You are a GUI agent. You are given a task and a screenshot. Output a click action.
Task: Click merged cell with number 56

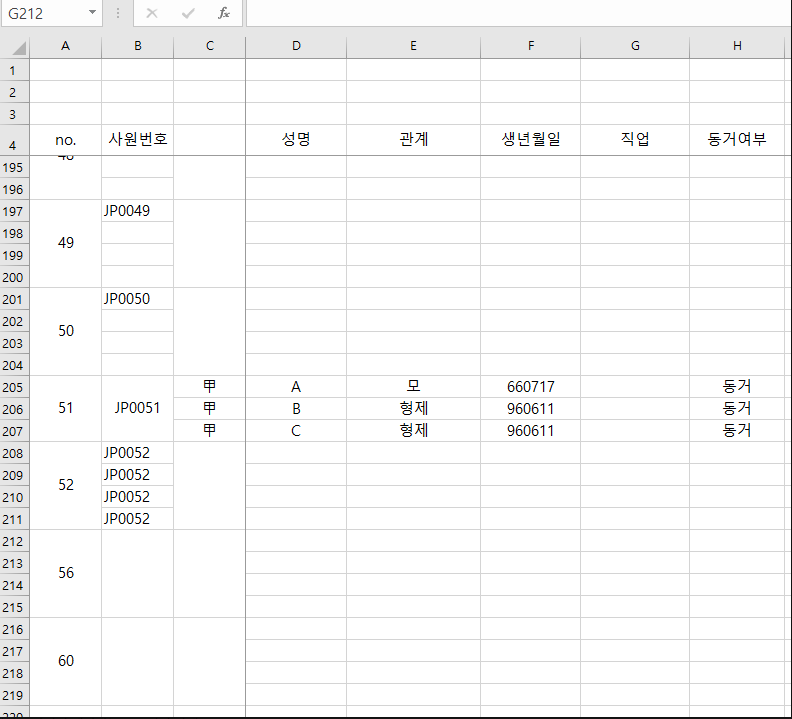click(66, 573)
